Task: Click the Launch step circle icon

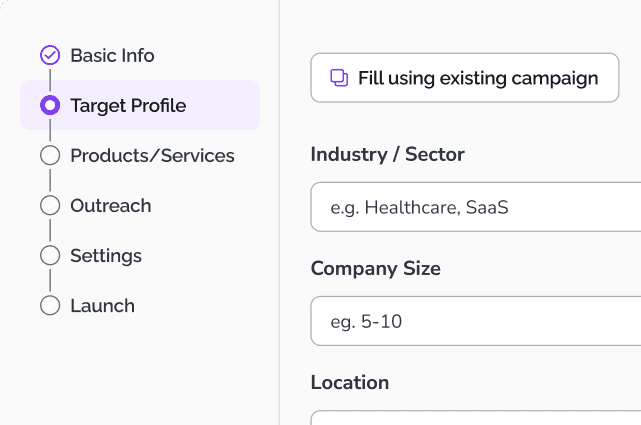Action: click(x=50, y=305)
